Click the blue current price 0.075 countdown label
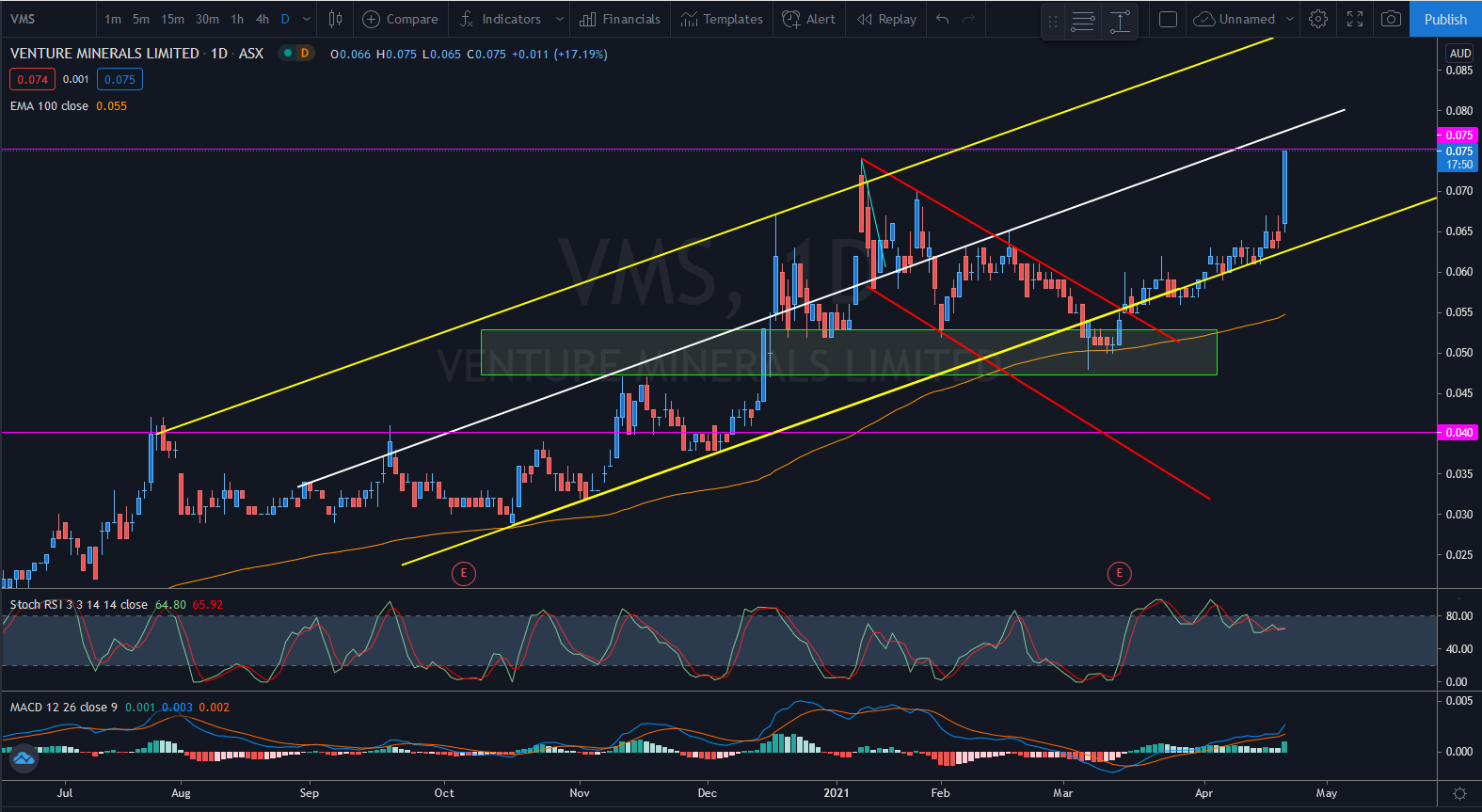 tap(1459, 157)
